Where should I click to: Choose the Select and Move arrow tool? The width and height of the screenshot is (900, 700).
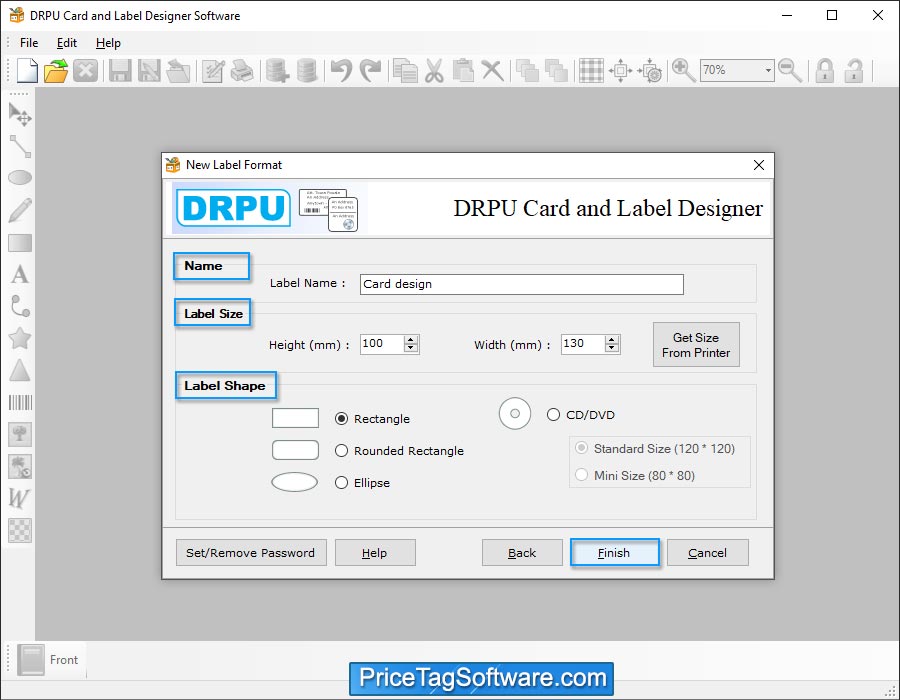[20, 114]
